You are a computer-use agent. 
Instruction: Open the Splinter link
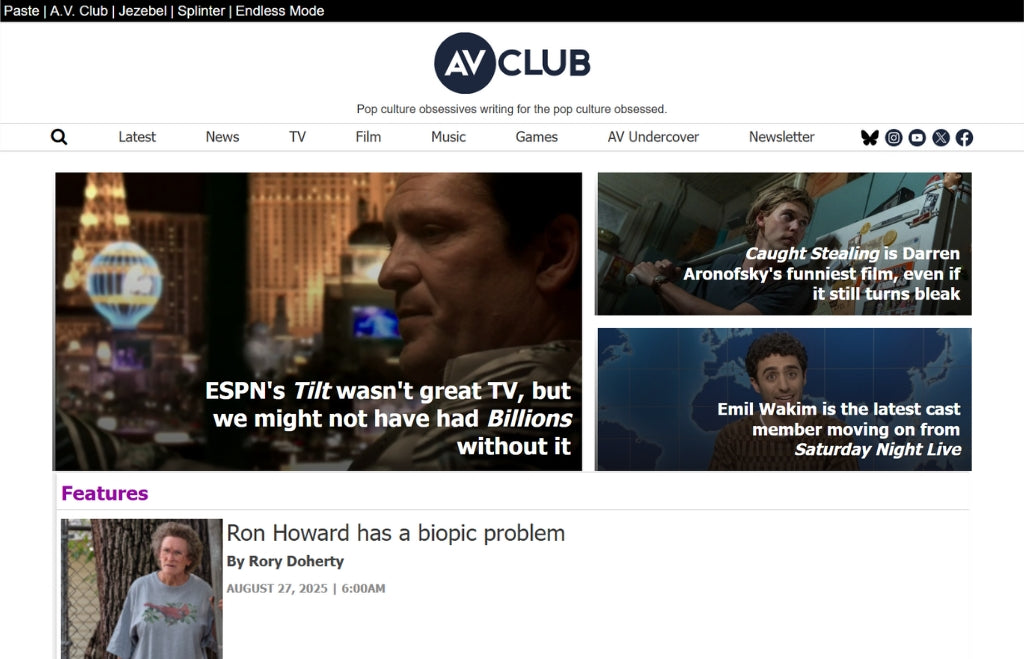pyautogui.click(x=201, y=11)
